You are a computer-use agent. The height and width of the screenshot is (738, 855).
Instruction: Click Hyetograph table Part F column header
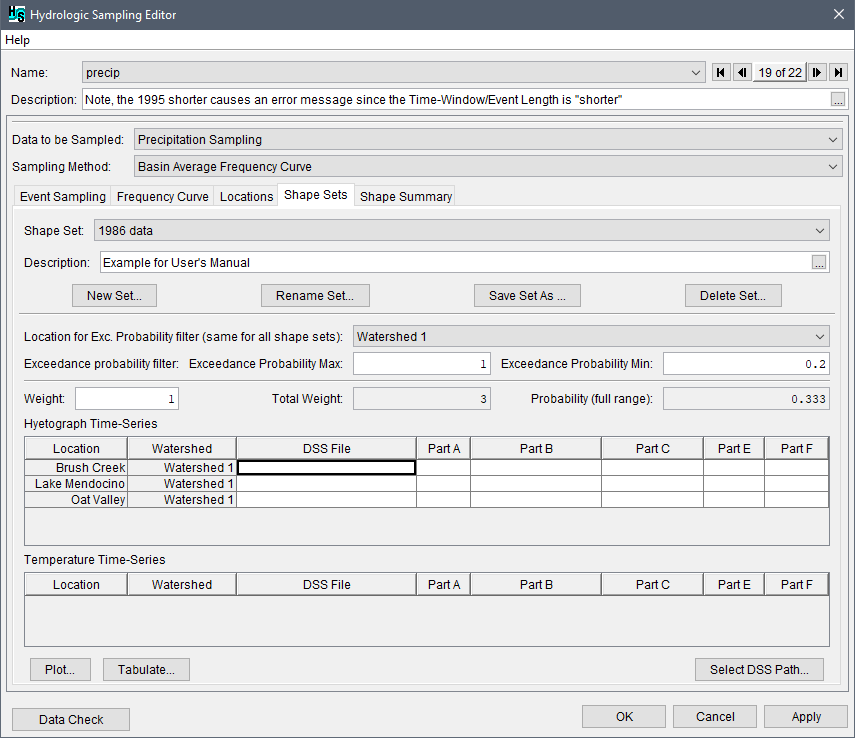797,448
